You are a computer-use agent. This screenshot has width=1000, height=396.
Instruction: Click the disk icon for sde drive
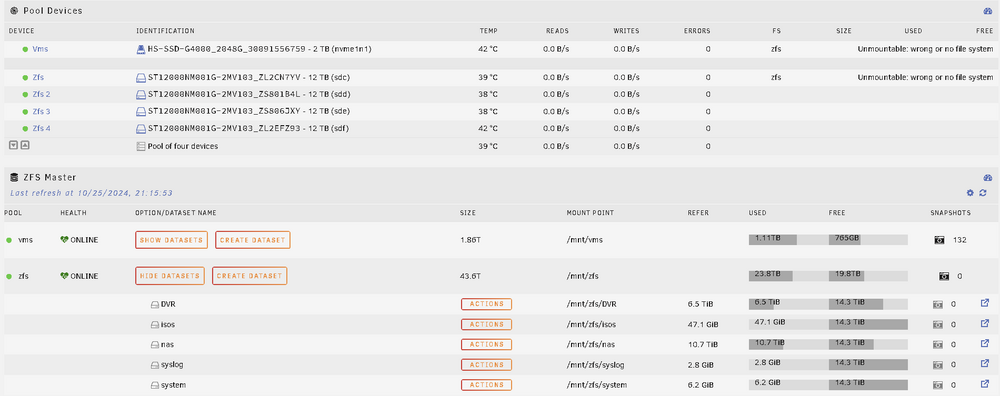point(141,112)
